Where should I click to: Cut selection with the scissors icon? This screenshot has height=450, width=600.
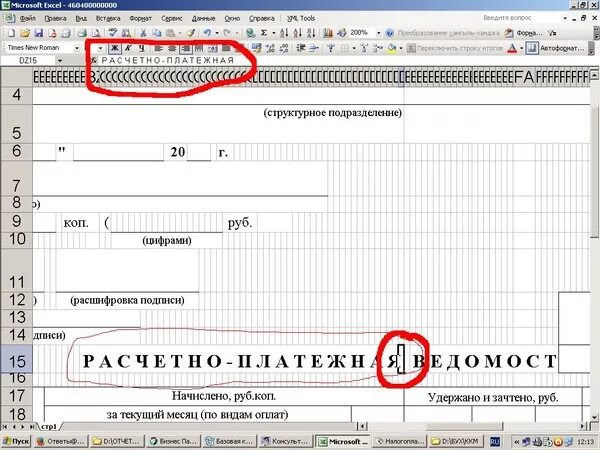click(x=143, y=33)
